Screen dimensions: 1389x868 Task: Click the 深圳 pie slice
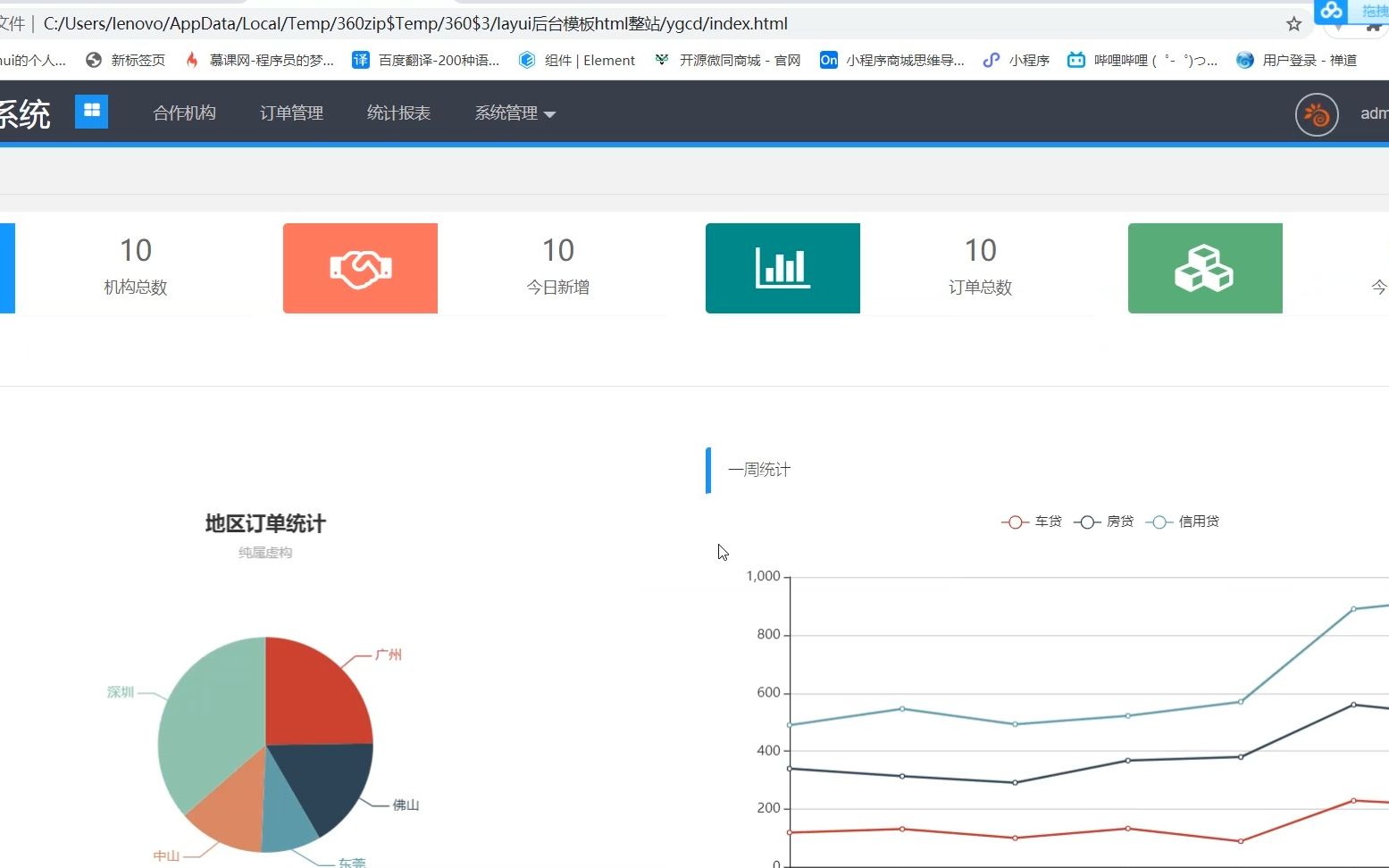pyautogui.click(x=210, y=719)
